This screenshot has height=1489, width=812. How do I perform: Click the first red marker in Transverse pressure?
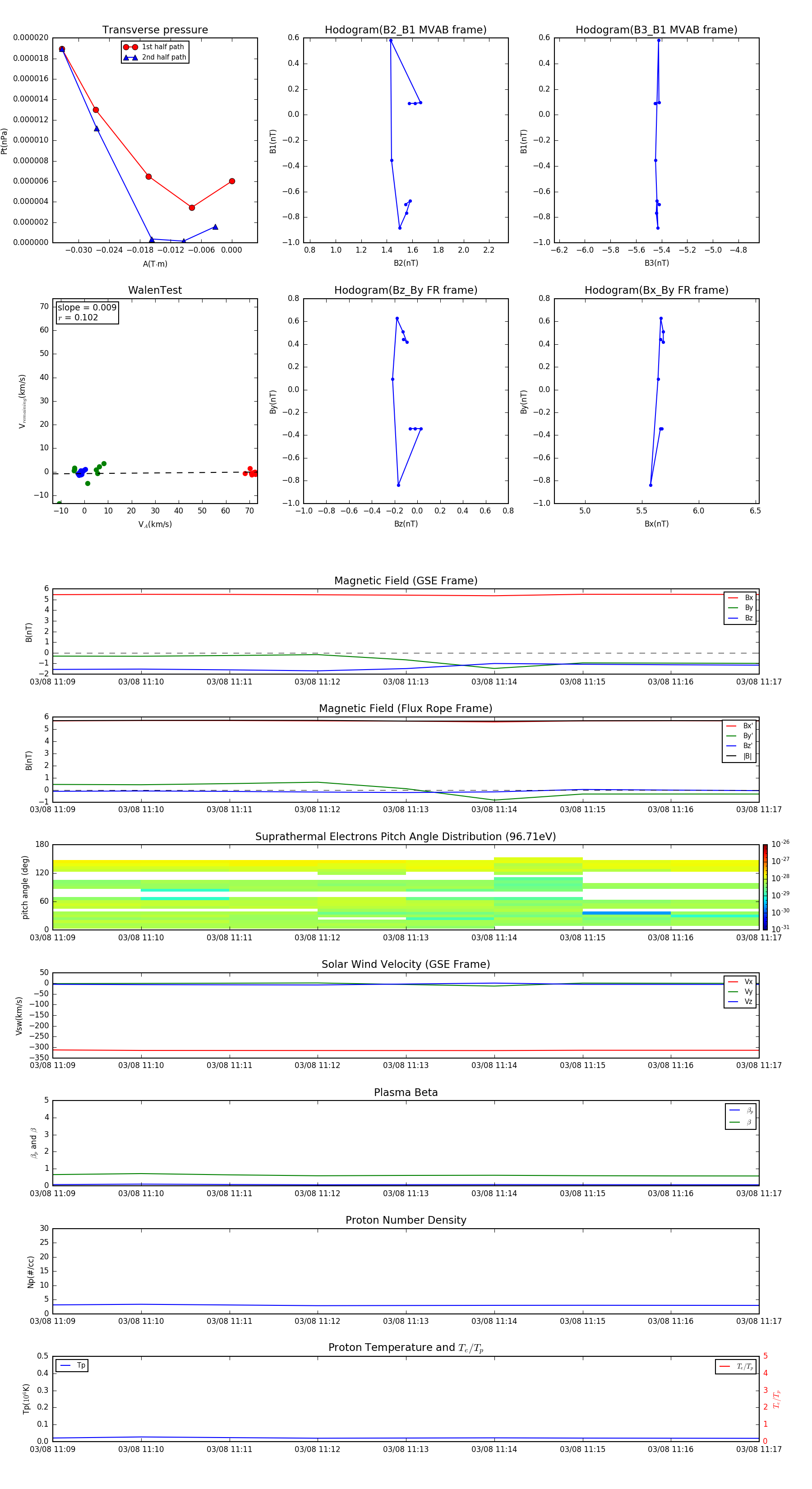click(62, 49)
